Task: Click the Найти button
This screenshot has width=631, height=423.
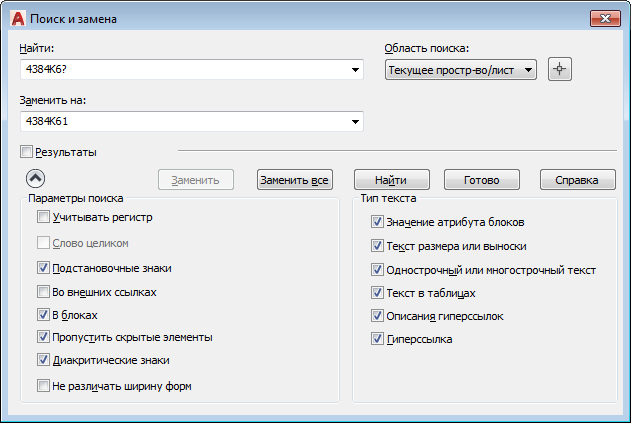Action: click(391, 180)
